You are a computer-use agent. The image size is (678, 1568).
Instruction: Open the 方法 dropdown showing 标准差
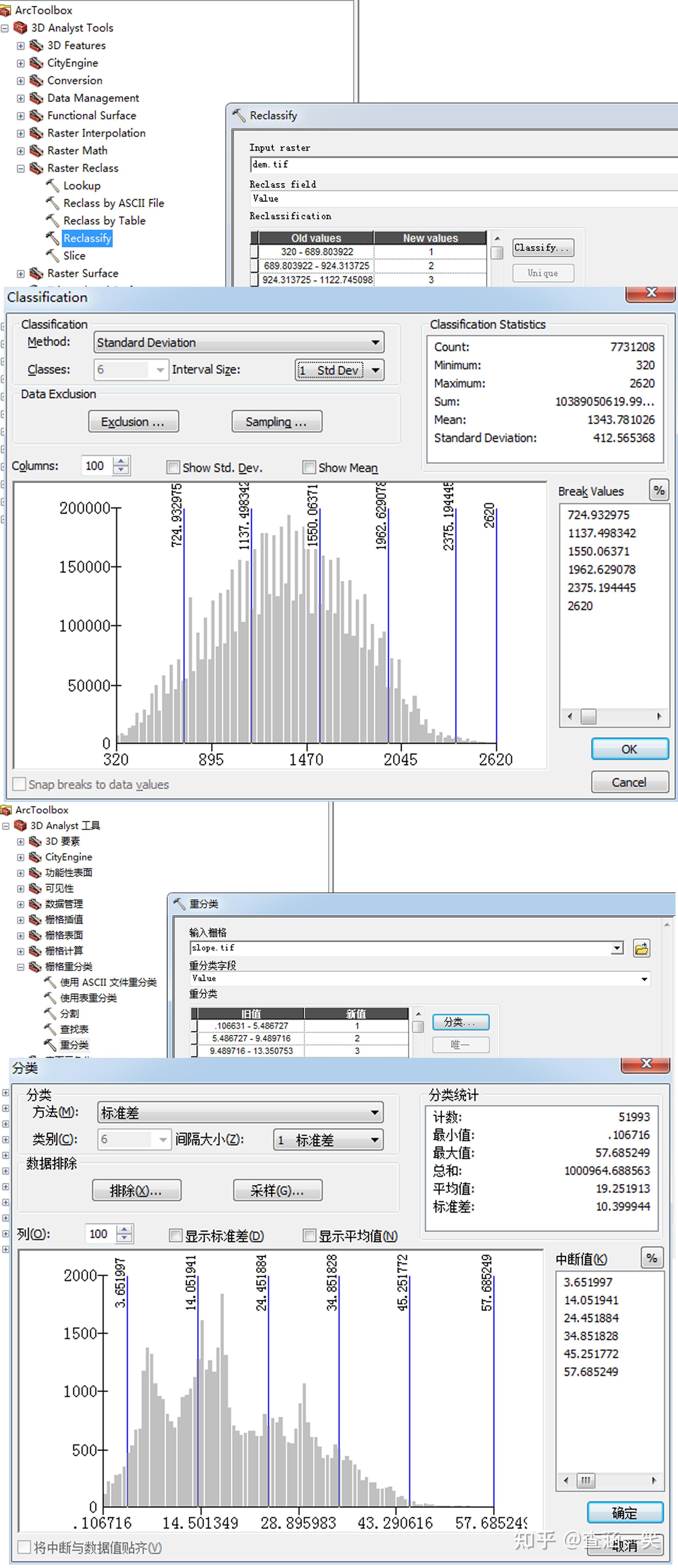pyautogui.click(x=240, y=1113)
